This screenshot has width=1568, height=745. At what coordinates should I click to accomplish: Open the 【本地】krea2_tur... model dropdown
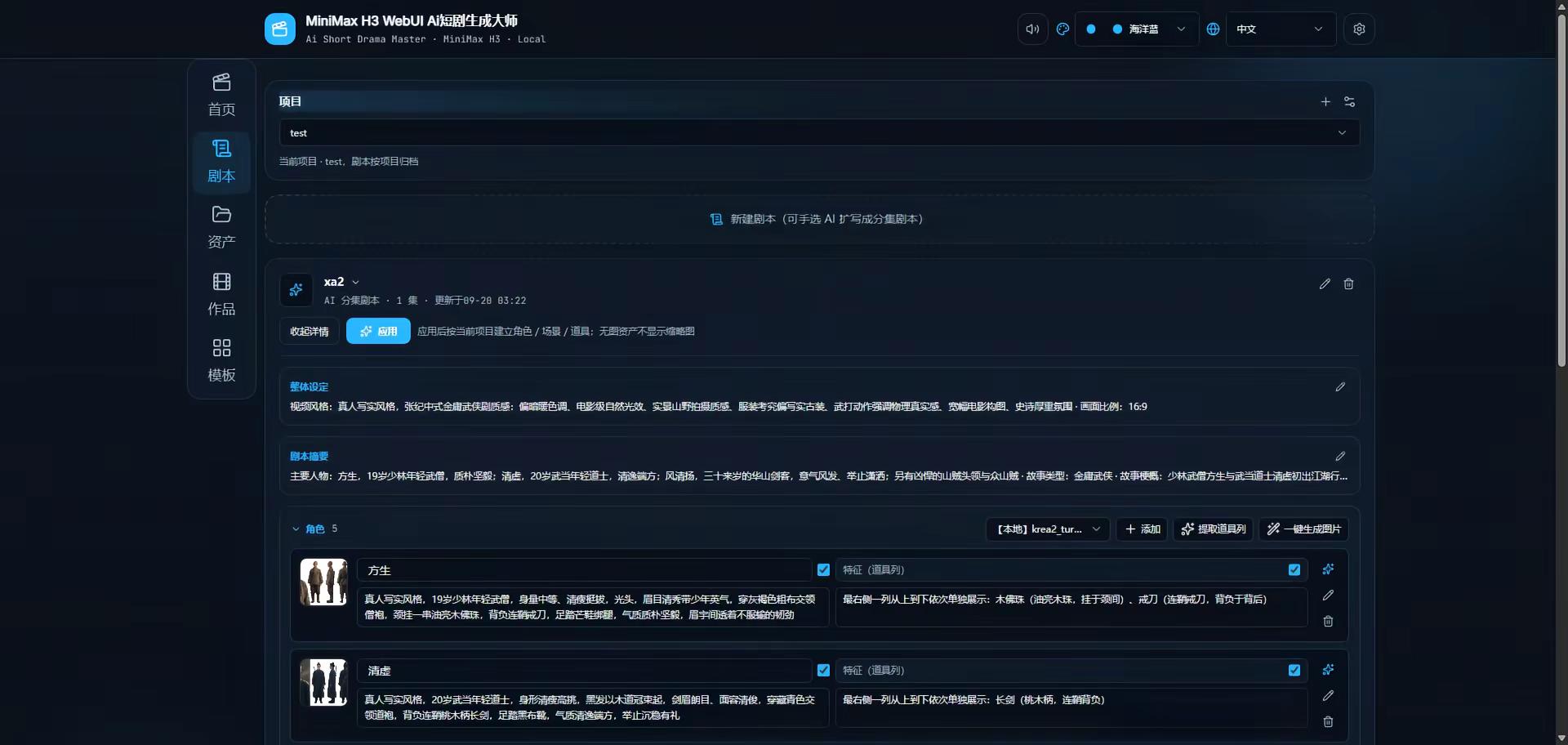[1048, 529]
